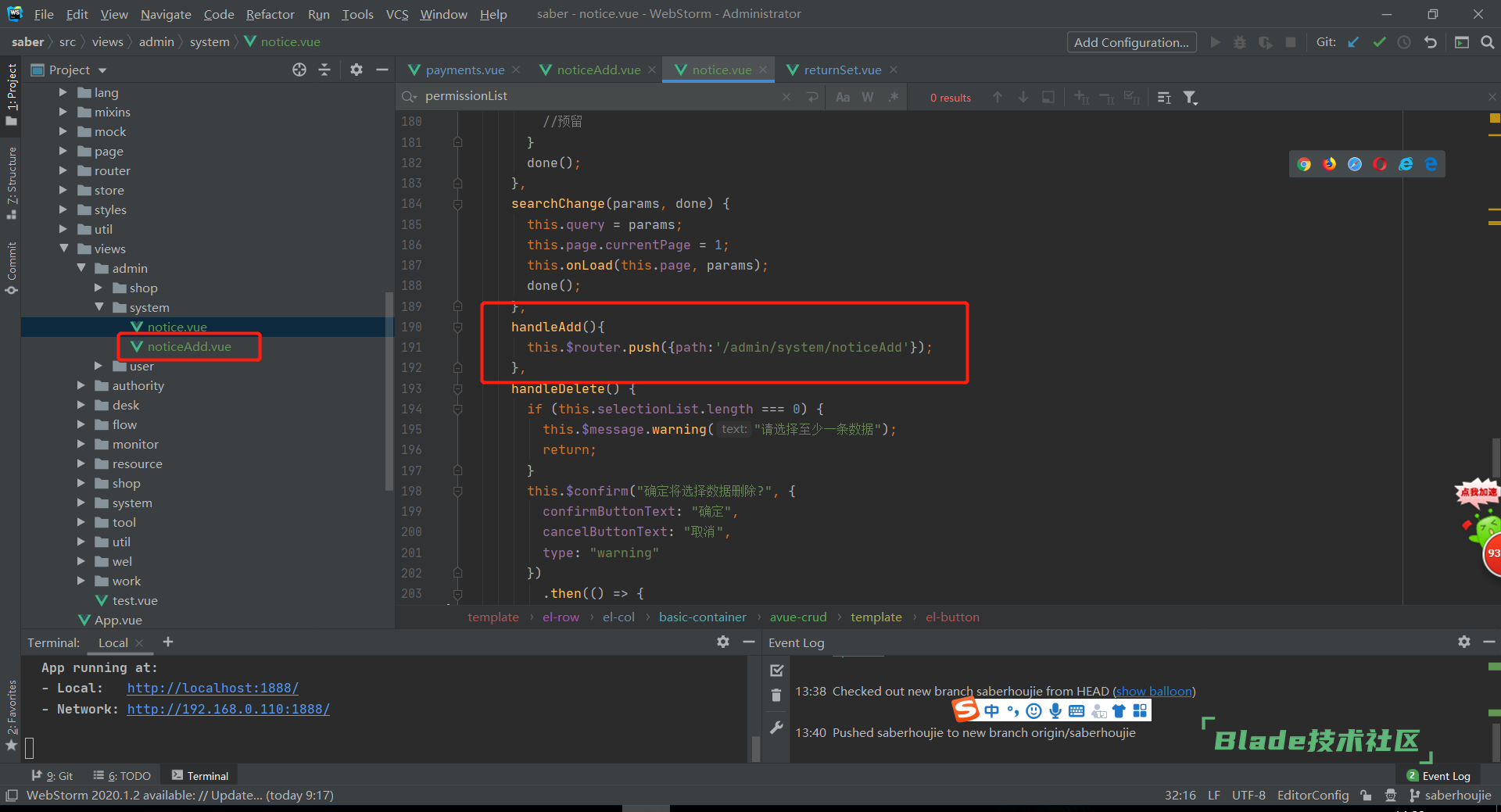
Task: Open the VCS menu
Action: click(x=397, y=14)
